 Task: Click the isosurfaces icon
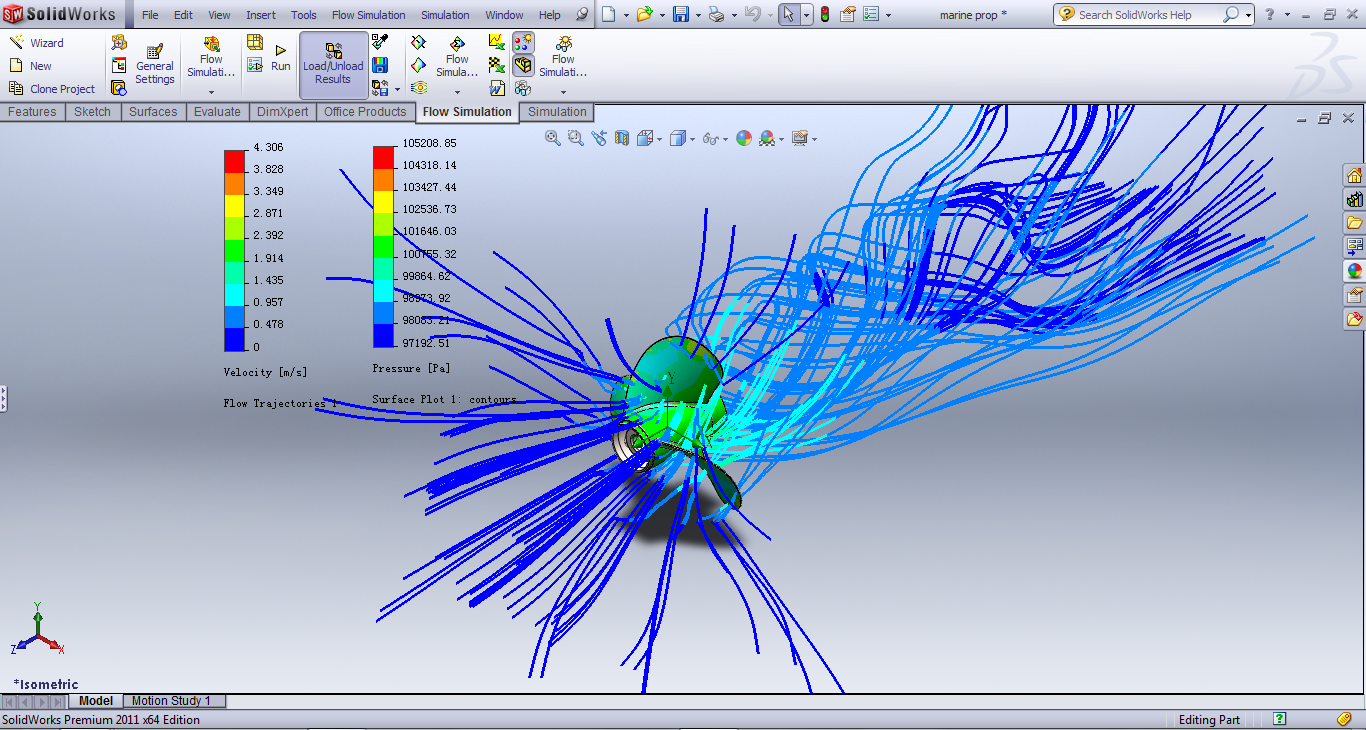tap(419, 88)
